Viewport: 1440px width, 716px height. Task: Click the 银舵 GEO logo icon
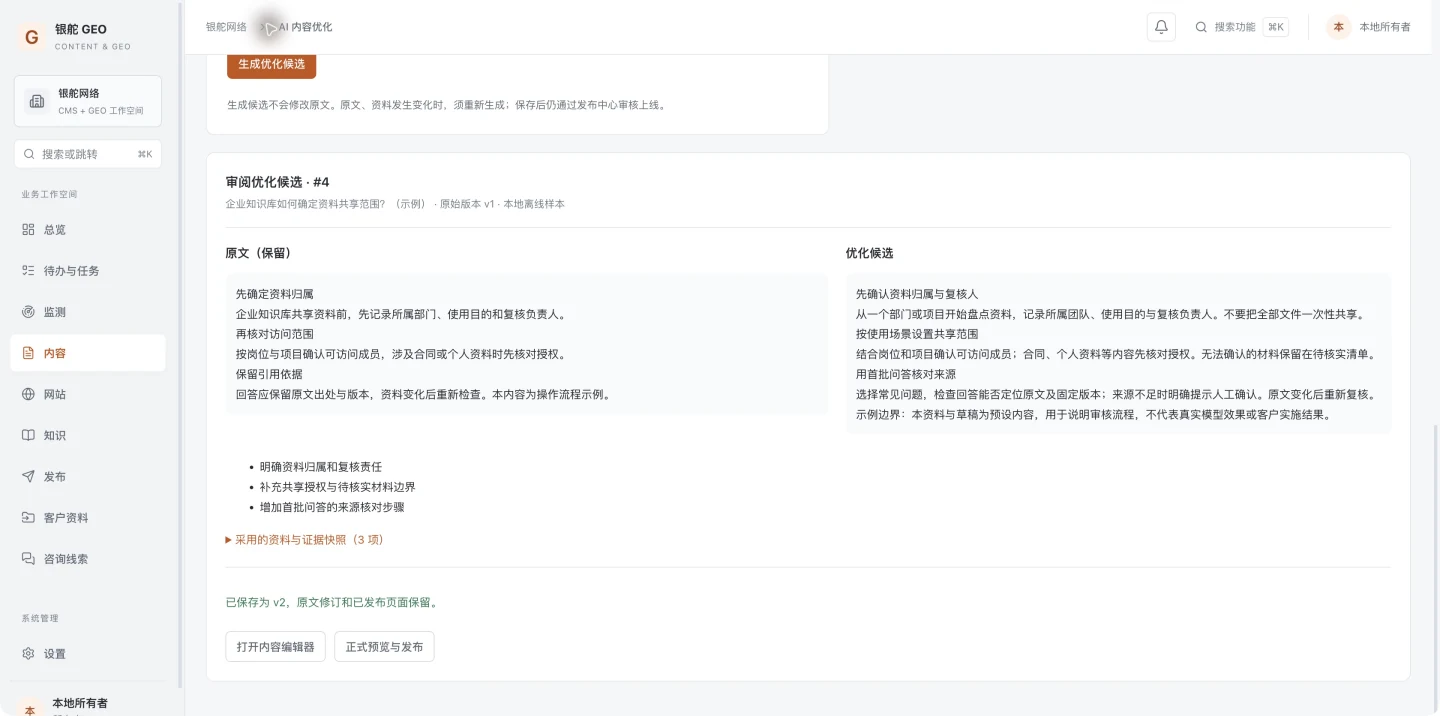[32, 37]
